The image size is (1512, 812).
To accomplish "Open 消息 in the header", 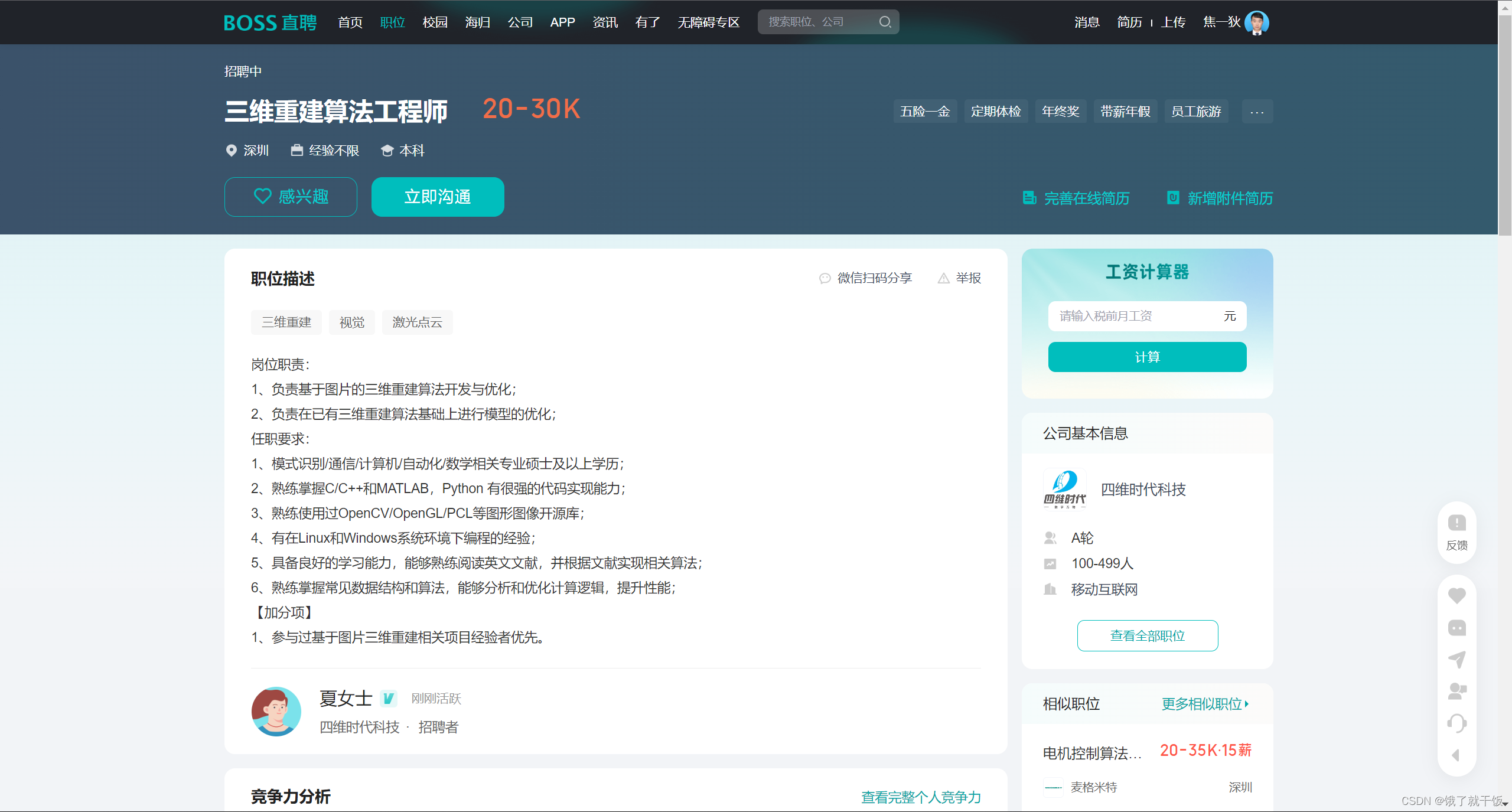I will (1087, 22).
